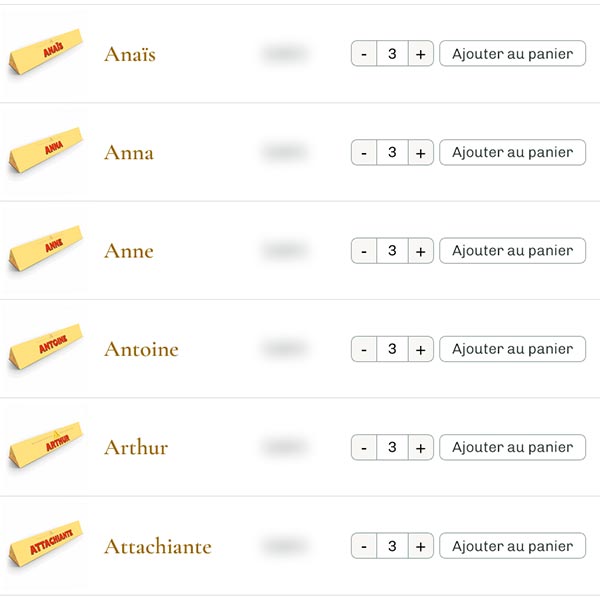600x600 pixels.
Task: Click plus button for Attachiante
Action: pos(420,546)
